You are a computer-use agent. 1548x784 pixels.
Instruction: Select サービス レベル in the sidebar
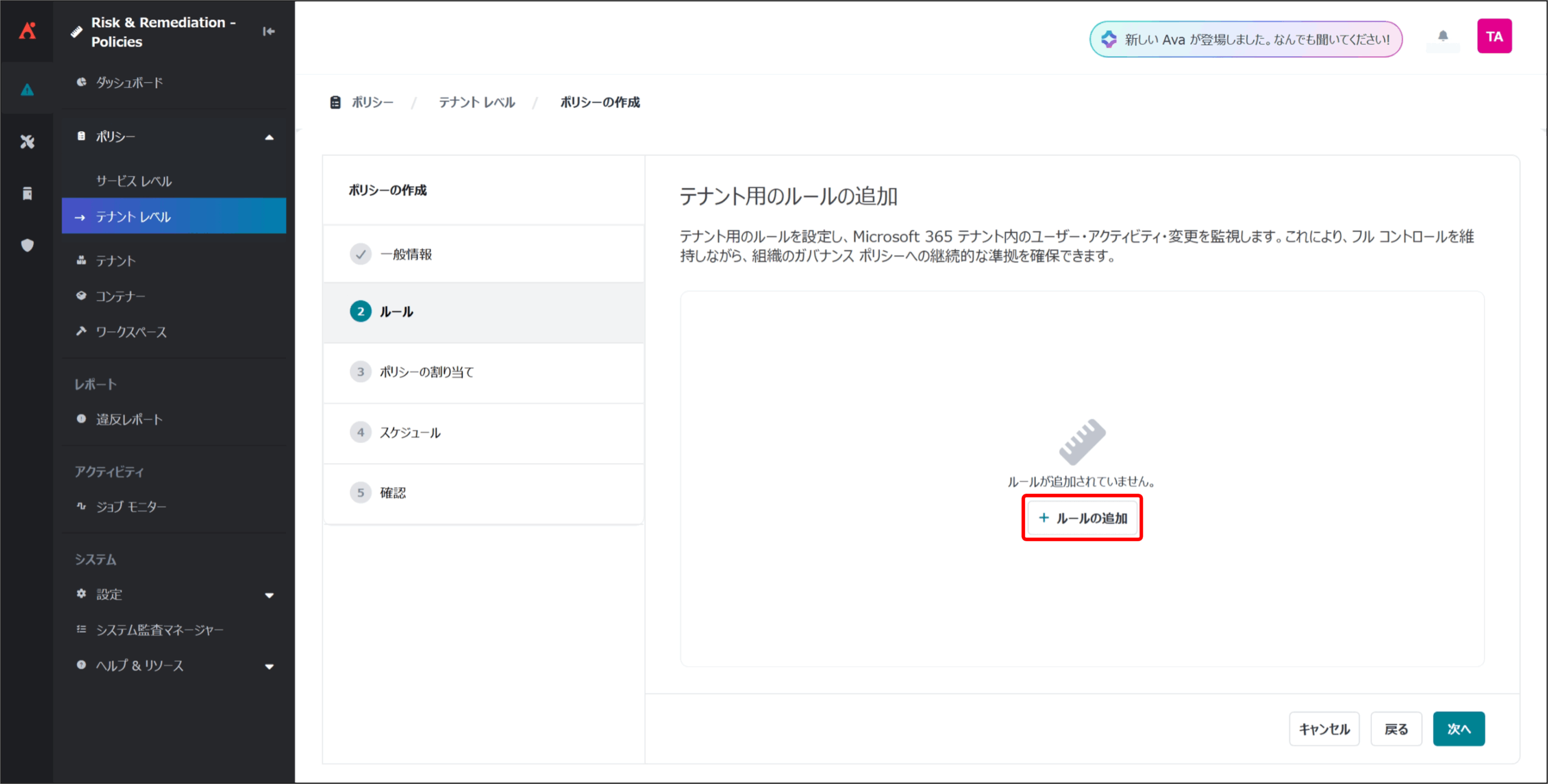coord(134,181)
